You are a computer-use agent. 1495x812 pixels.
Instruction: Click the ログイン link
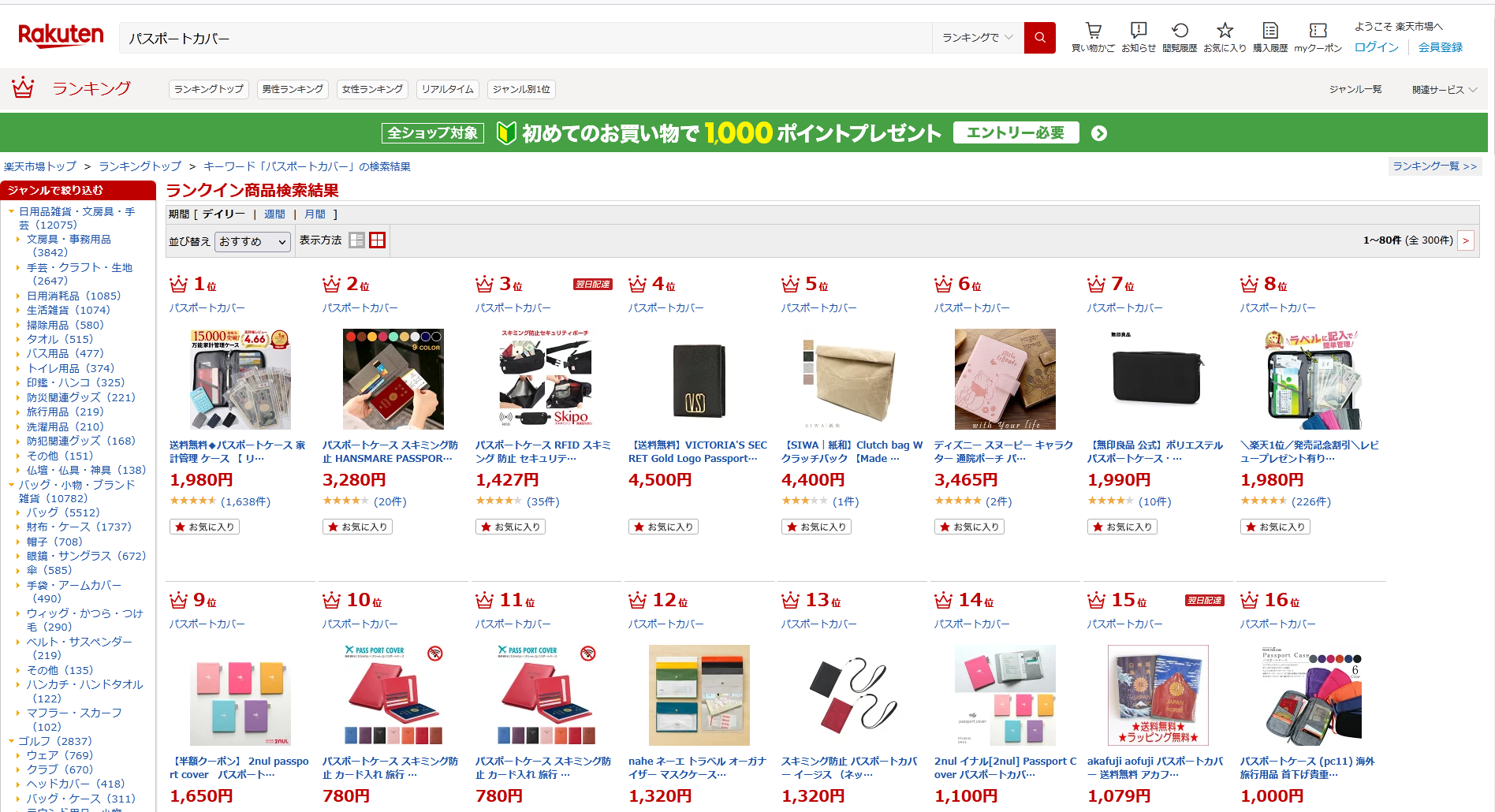pos(1377,47)
